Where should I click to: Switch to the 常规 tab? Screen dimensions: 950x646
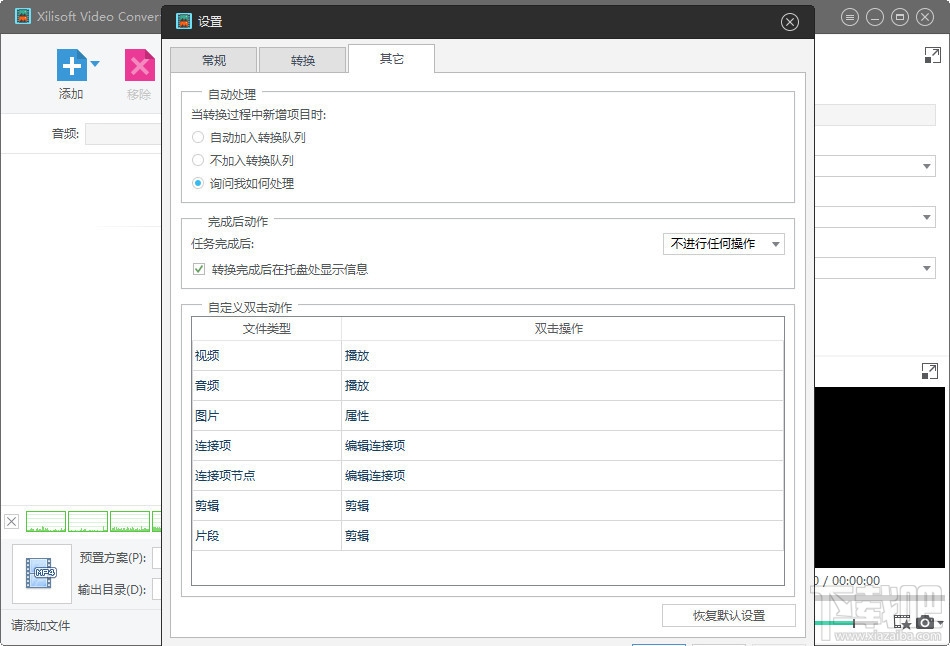(214, 60)
